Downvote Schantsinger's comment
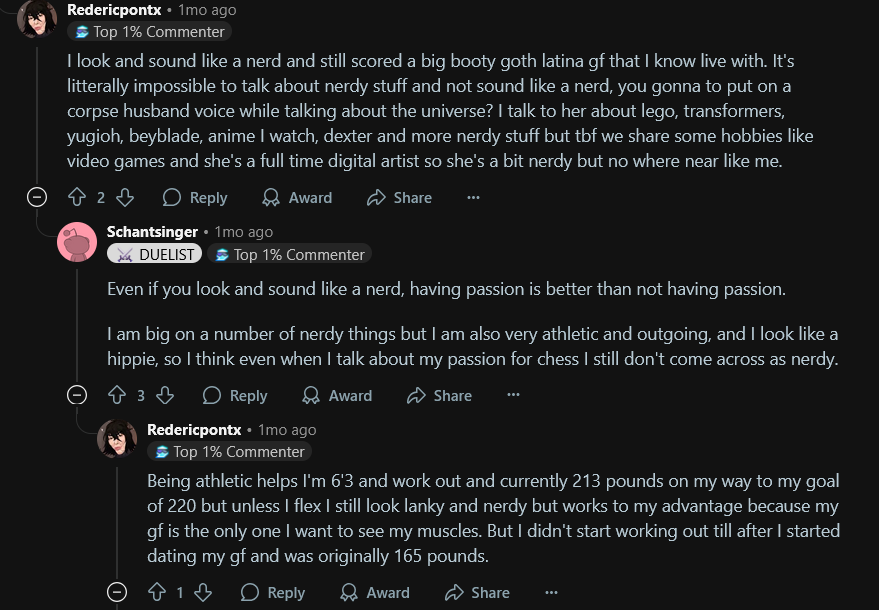This screenshot has width=879, height=610. point(166,396)
